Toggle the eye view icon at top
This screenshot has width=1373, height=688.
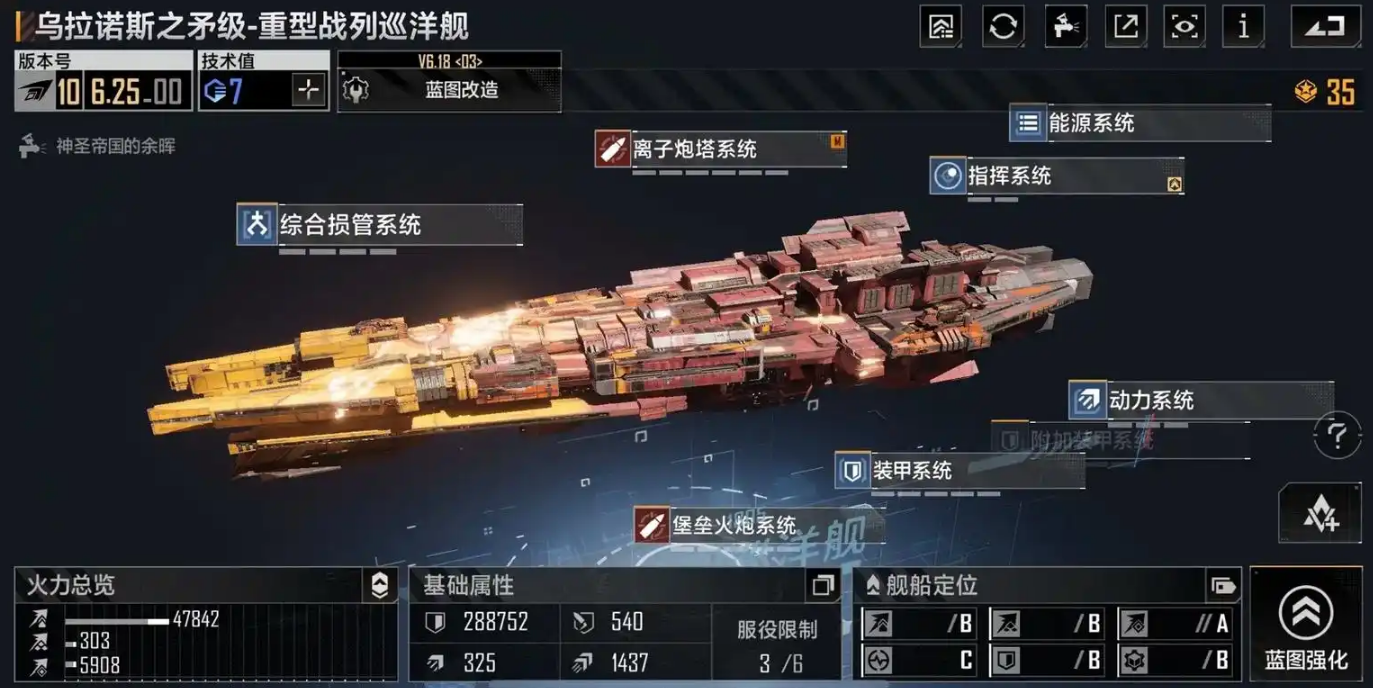pos(1184,27)
